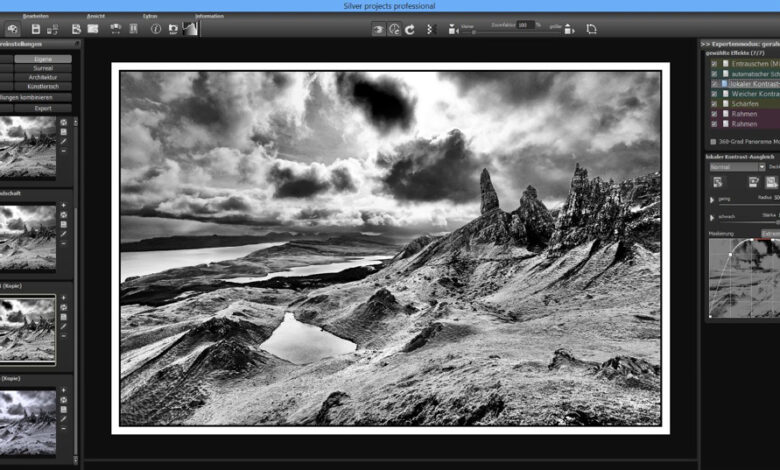
Task: Select the first preset thumbnail
Action: pyautogui.click(x=28, y=148)
